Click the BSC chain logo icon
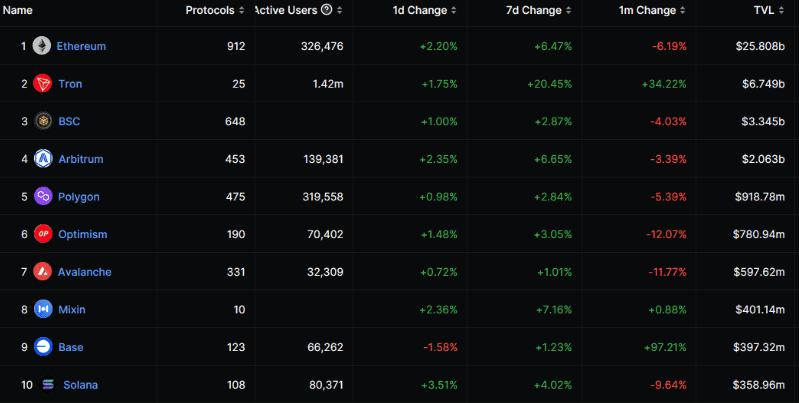The height and width of the screenshot is (403, 799). click(x=43, y=121)
